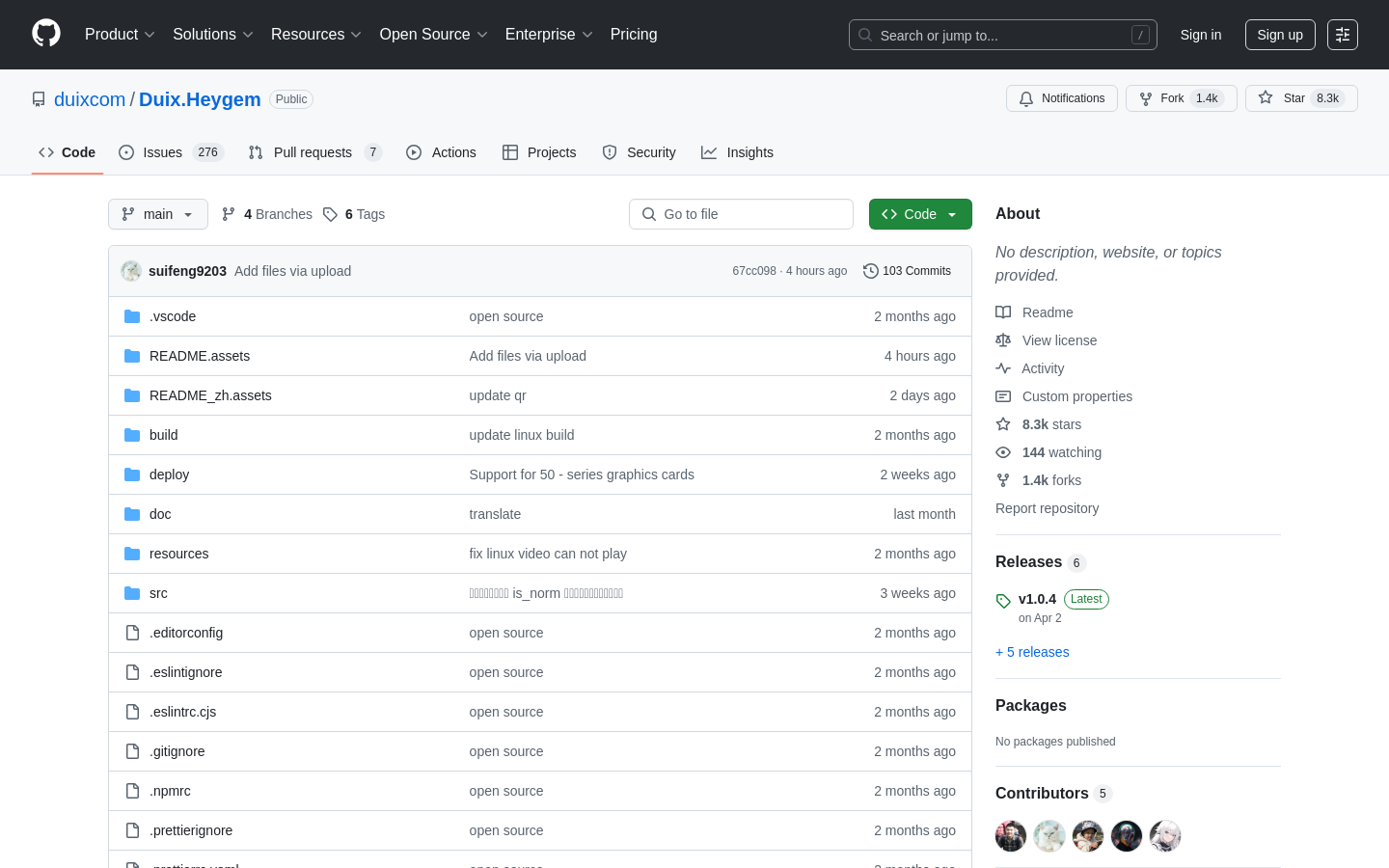Switch to the Issues tab
This screenshot has width=1389, height=868.
click(171, 152)
